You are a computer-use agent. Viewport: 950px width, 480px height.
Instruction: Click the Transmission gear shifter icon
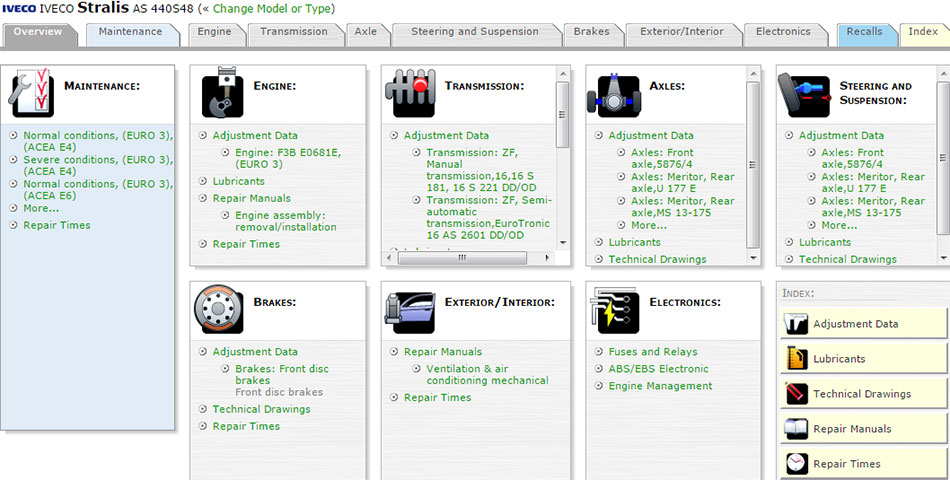click(x=410, y=93)
